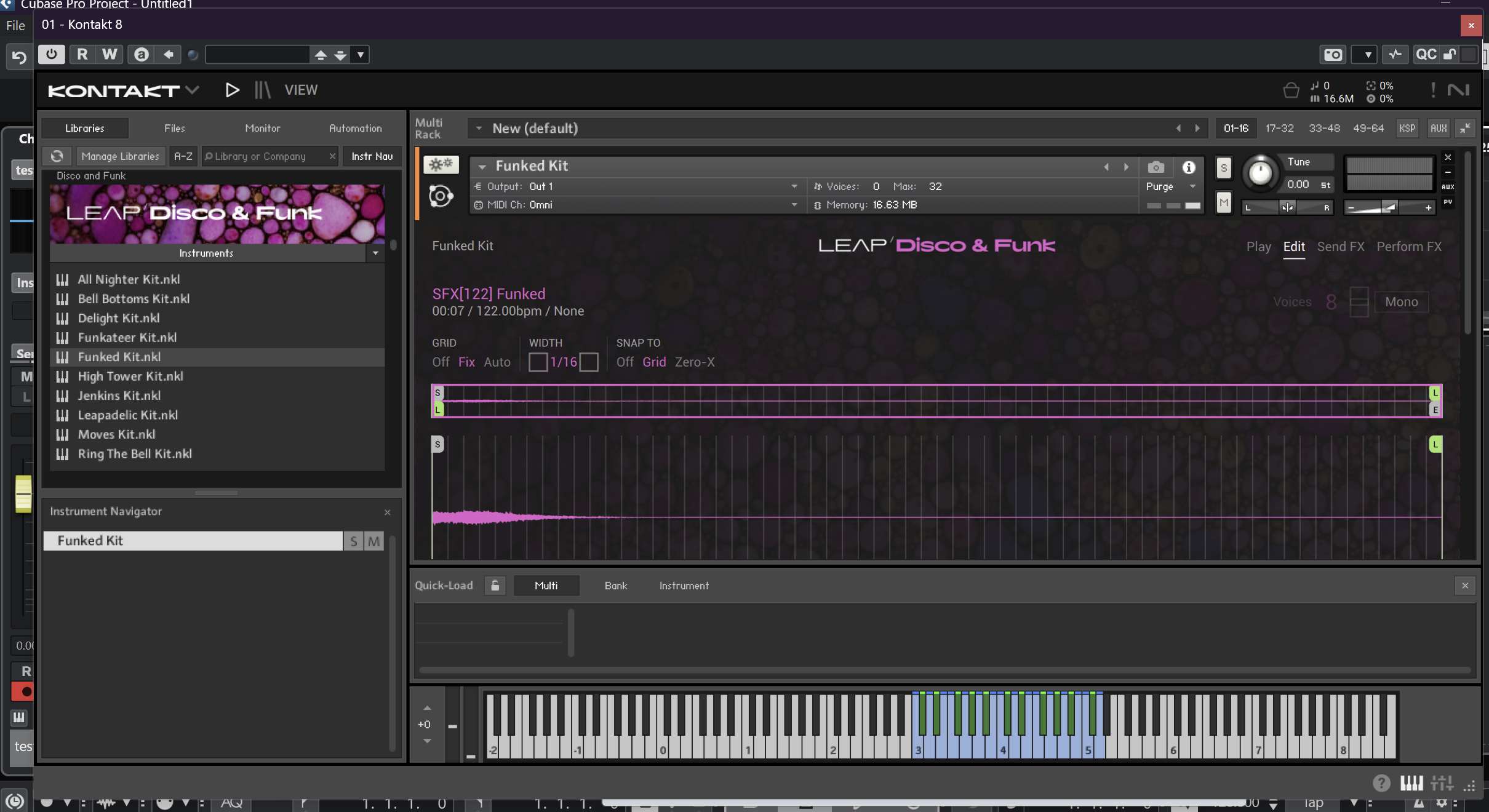Click the Manage Libraries button

(x=121, y=156)
